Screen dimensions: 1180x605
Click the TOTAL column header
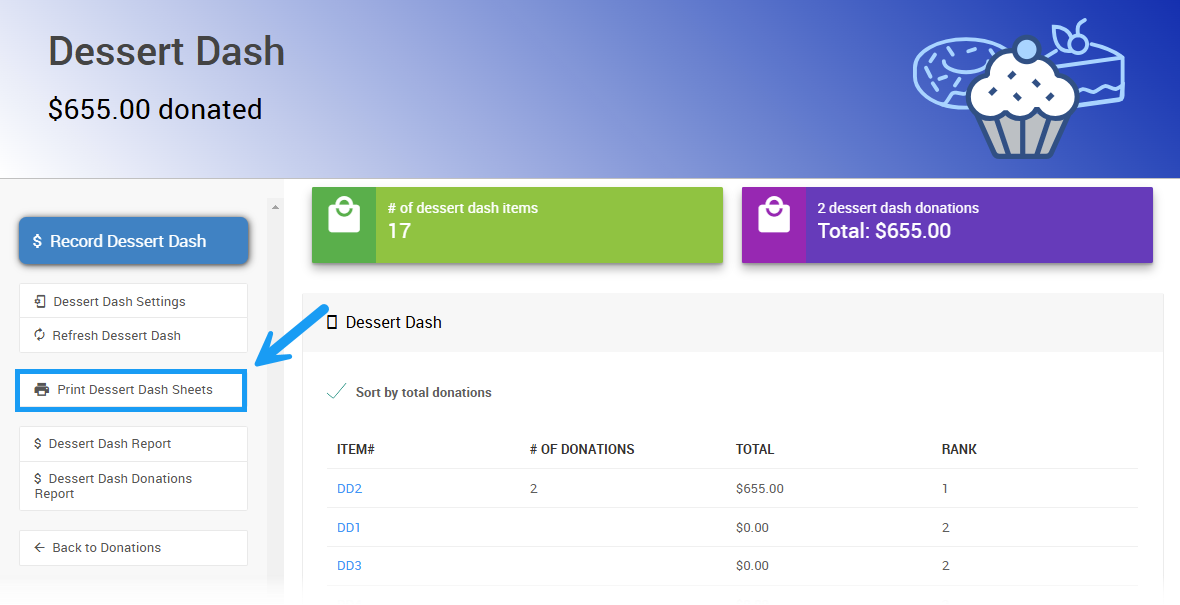[755, 449]
